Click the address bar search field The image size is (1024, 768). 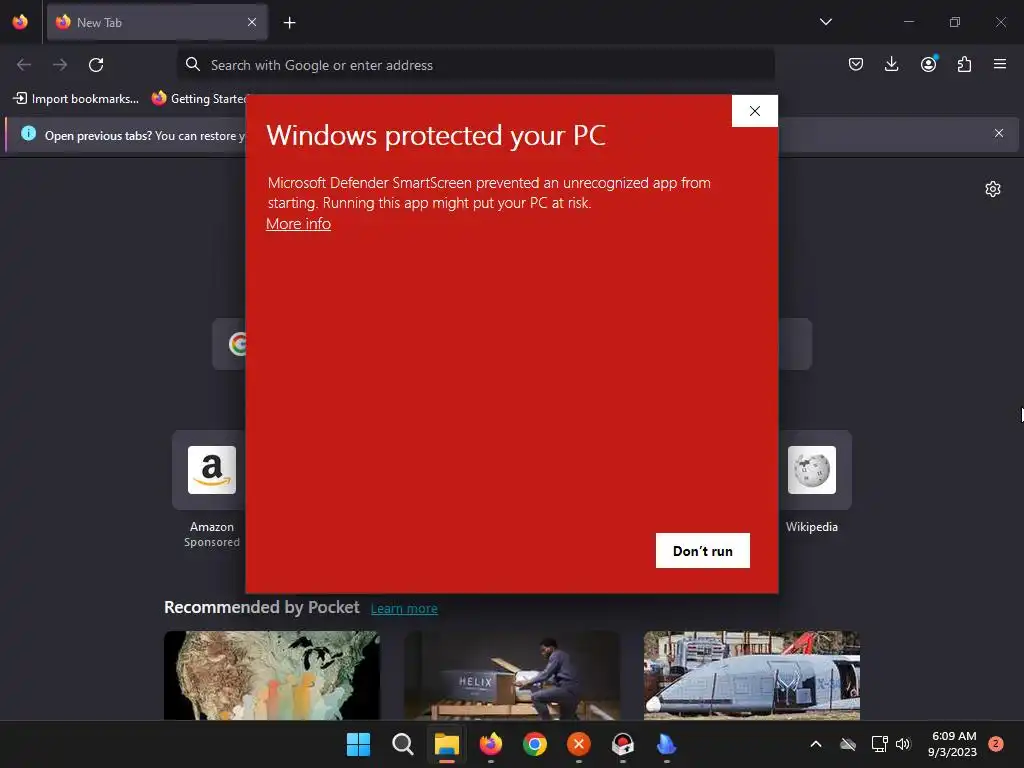point(475,65)
